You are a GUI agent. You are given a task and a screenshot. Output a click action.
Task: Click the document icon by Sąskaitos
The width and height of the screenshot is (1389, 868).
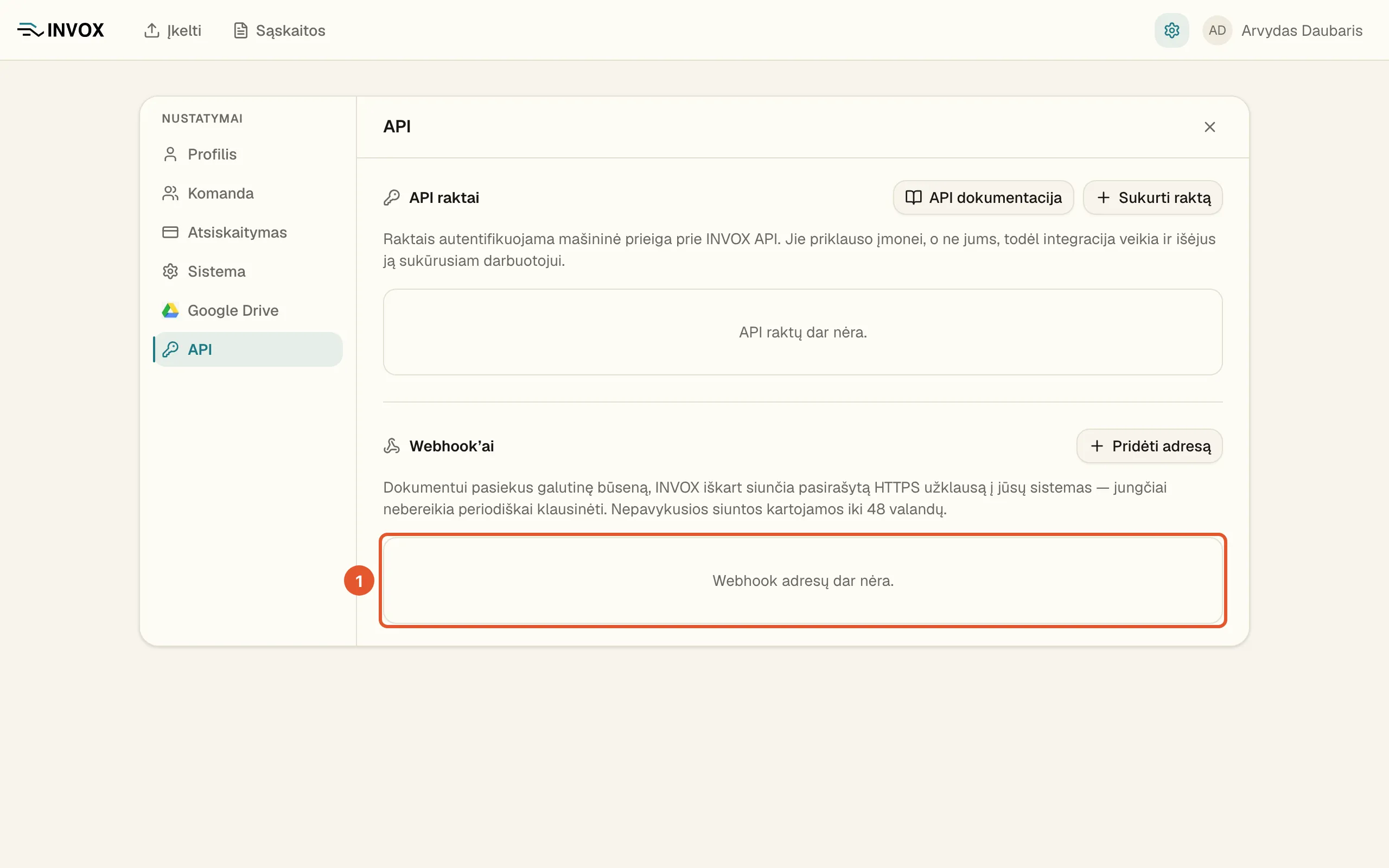tap(240, 30)
